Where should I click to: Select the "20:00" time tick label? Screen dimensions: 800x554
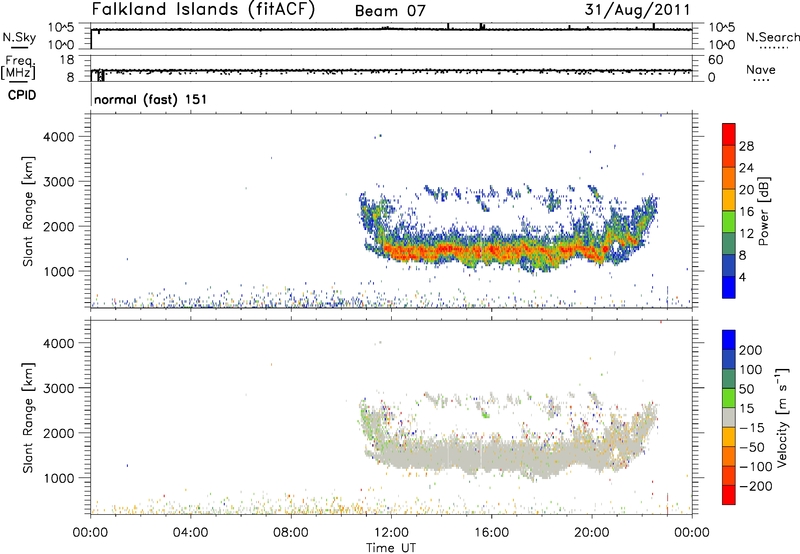[591, 533]
